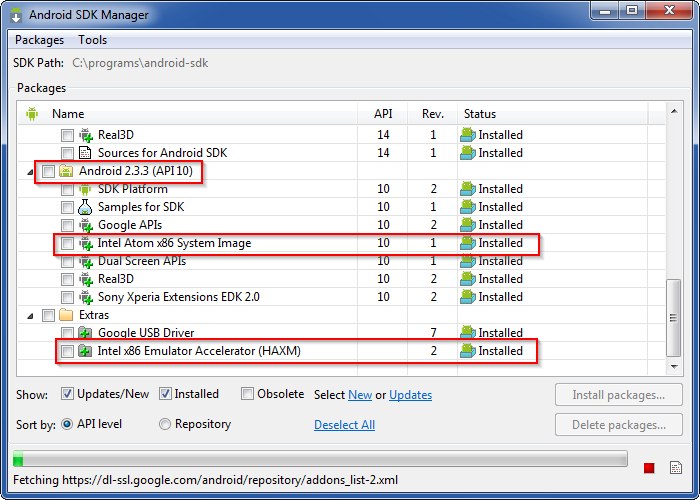Viewport: 700px width, 500px height.
Task: Click the Android 2.3.3 folder icon
Action: [66, 171]
